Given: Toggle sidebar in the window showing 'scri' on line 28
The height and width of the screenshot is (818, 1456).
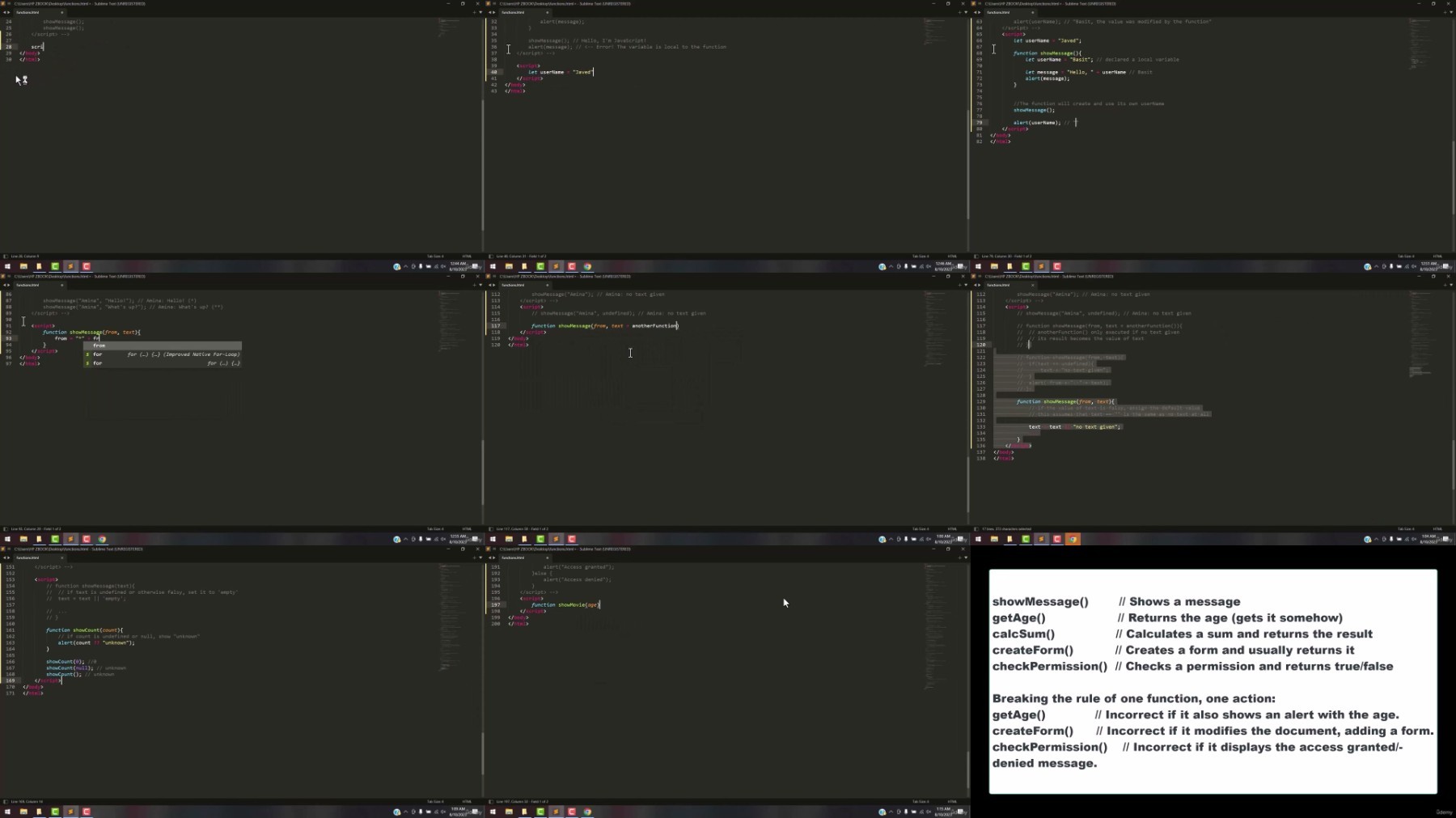Looking at the screenshot, I should click(5, 256).
